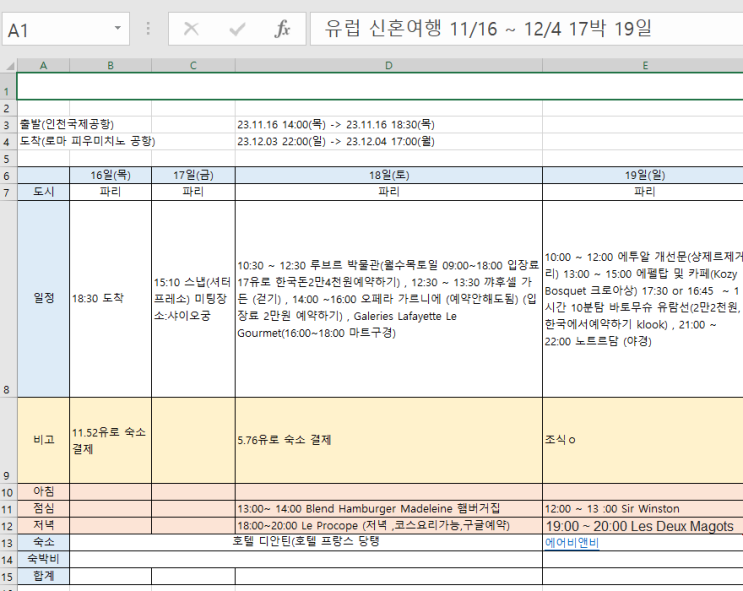This screenshot has height=591, width=743.
Task: Click the 호텔 디안틴 lodging cell
Action: tap(306, 542)
